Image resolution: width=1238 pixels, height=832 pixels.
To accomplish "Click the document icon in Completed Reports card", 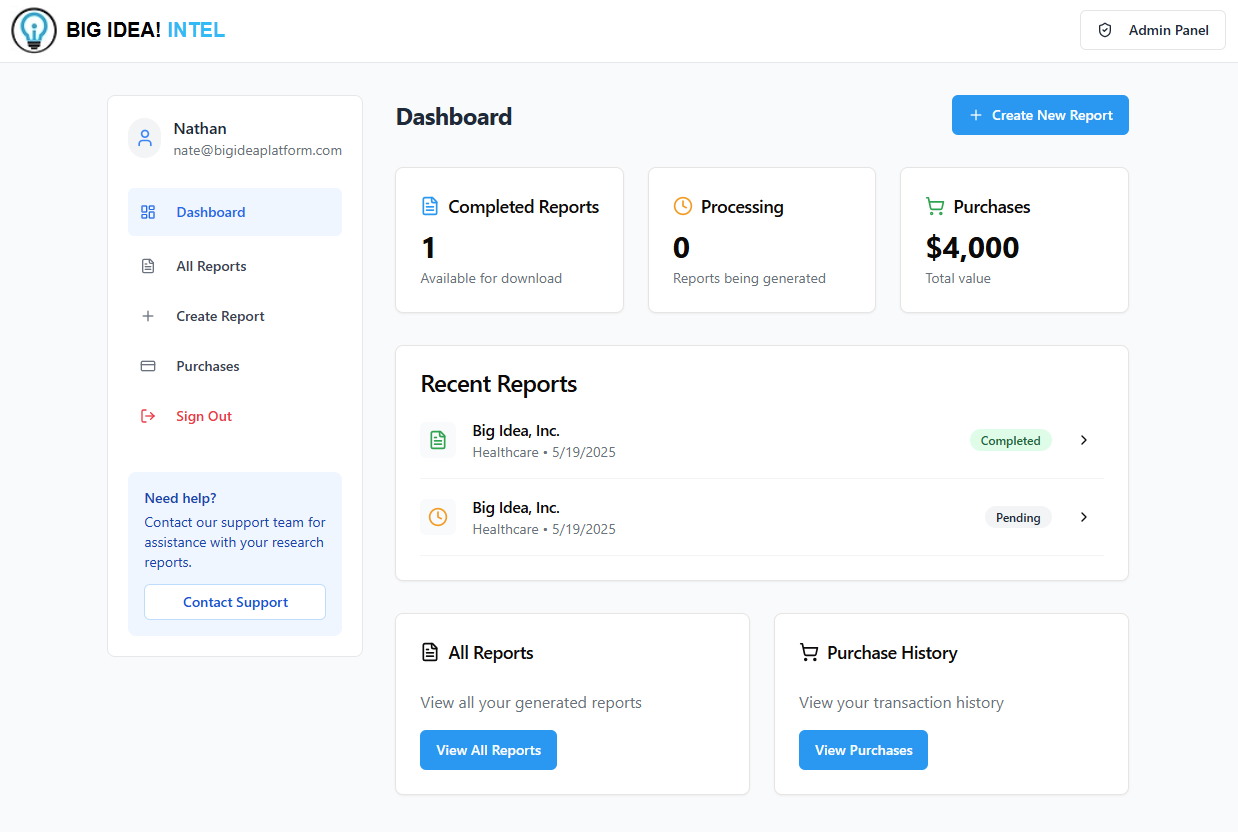I will click(430, 207).
